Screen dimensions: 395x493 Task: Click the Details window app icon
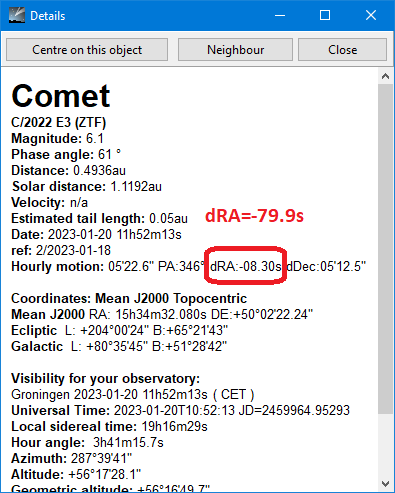coord(17,15)
